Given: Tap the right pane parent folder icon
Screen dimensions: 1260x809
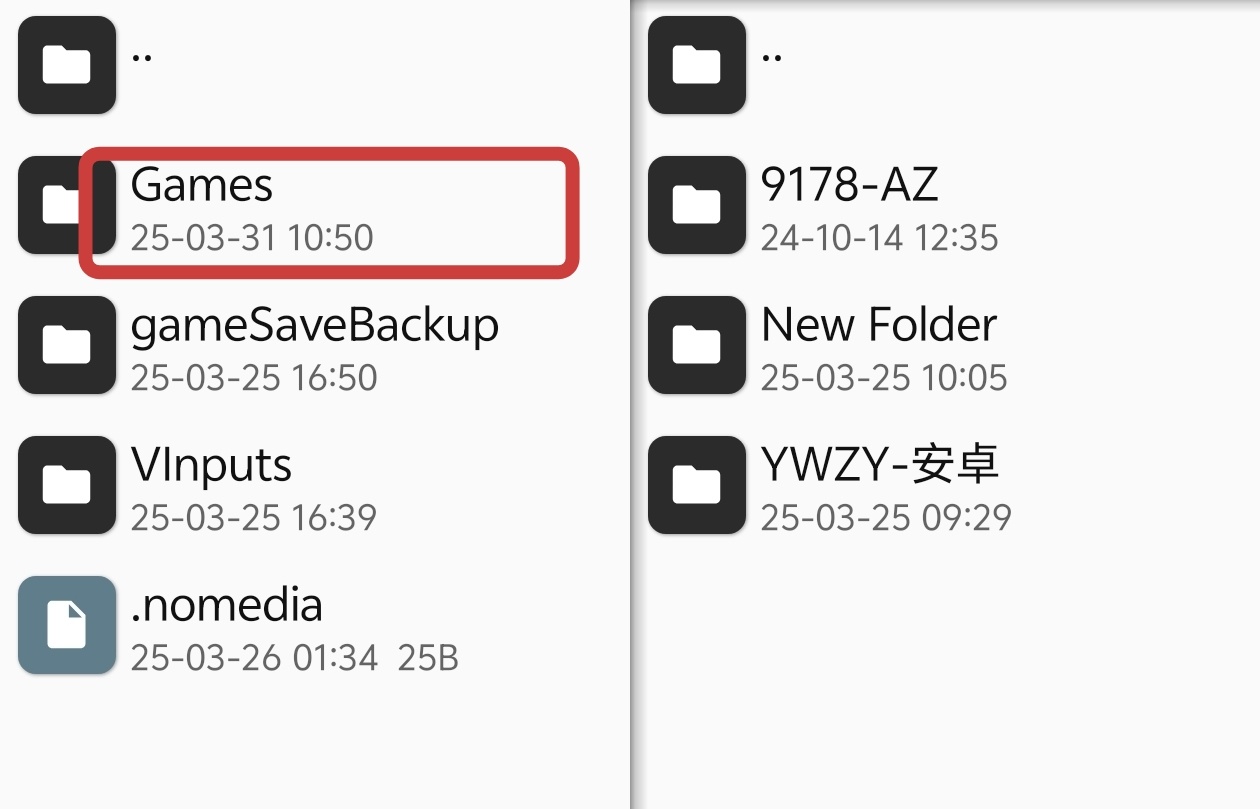Looking at the screenshot, I should (x=697, y=65).
